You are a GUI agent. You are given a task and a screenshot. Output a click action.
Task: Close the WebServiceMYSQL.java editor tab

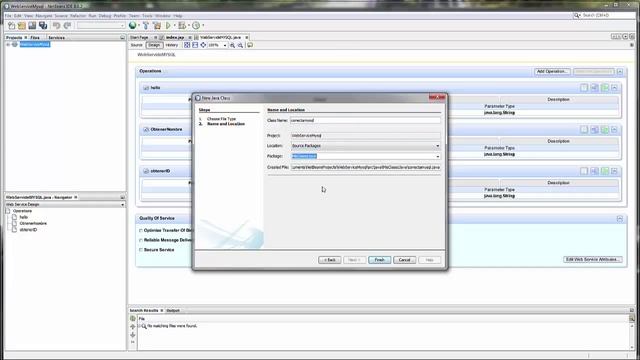pyautogui.click(x=247, y=38)
